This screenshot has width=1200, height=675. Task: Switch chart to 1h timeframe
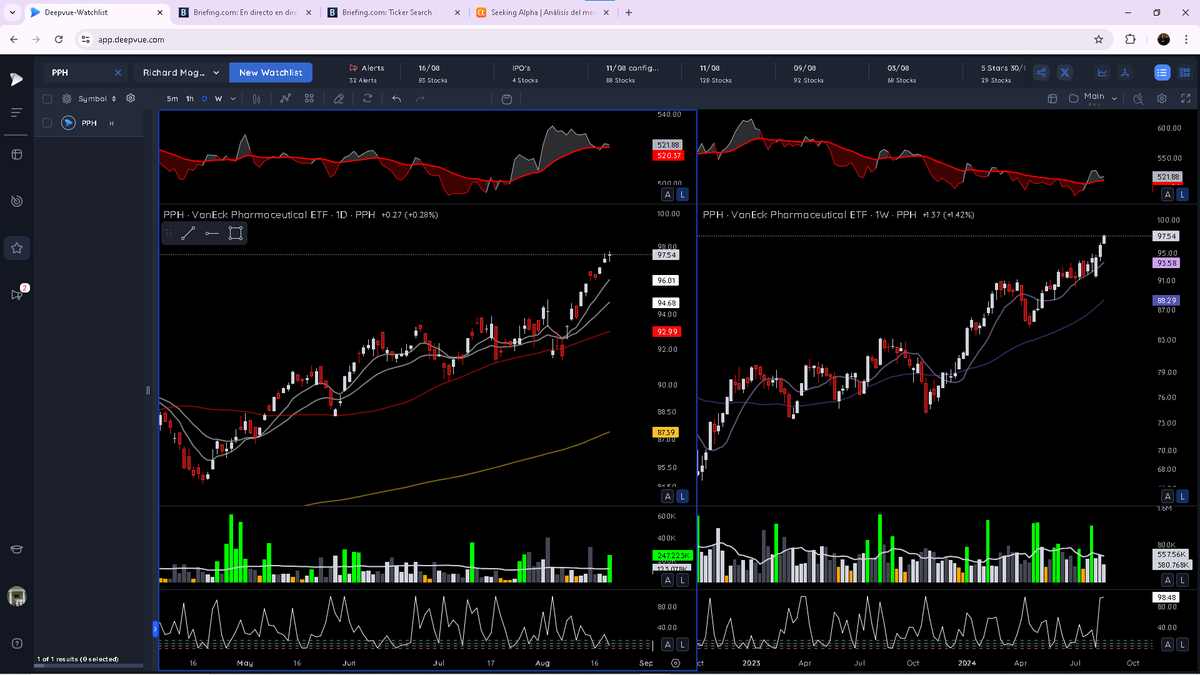(190, 98)
